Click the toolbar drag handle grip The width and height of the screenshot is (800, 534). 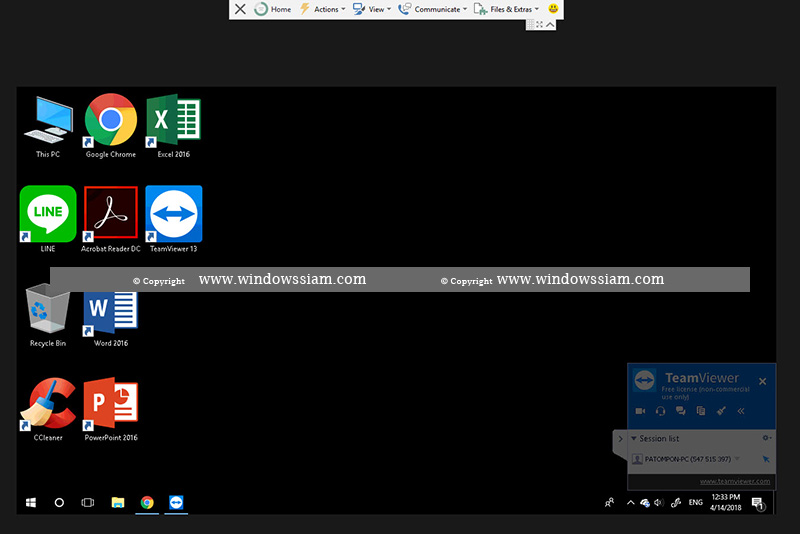[x=531, y=24]
